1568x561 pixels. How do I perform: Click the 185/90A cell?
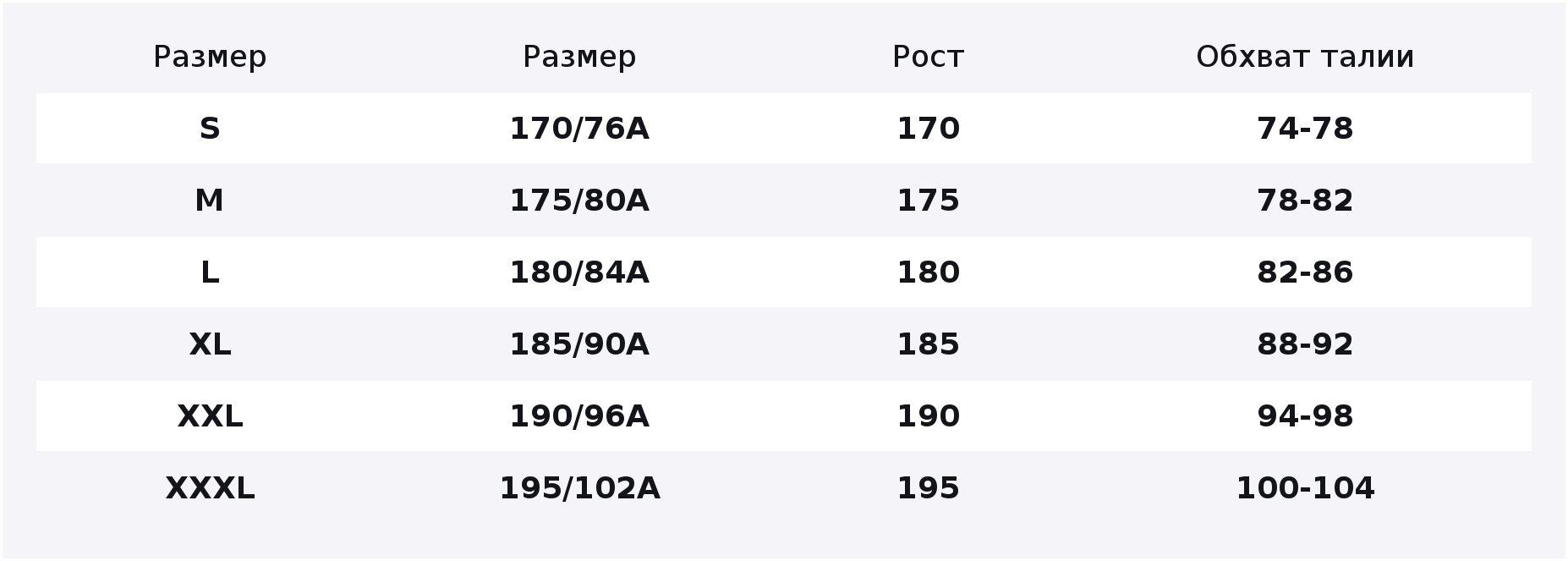579,344
